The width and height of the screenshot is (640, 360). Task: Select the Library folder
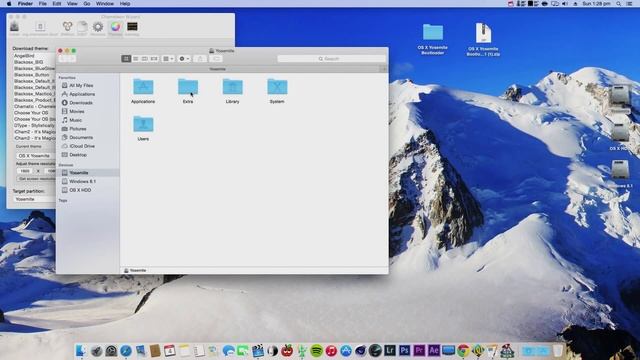coord(232,91)
